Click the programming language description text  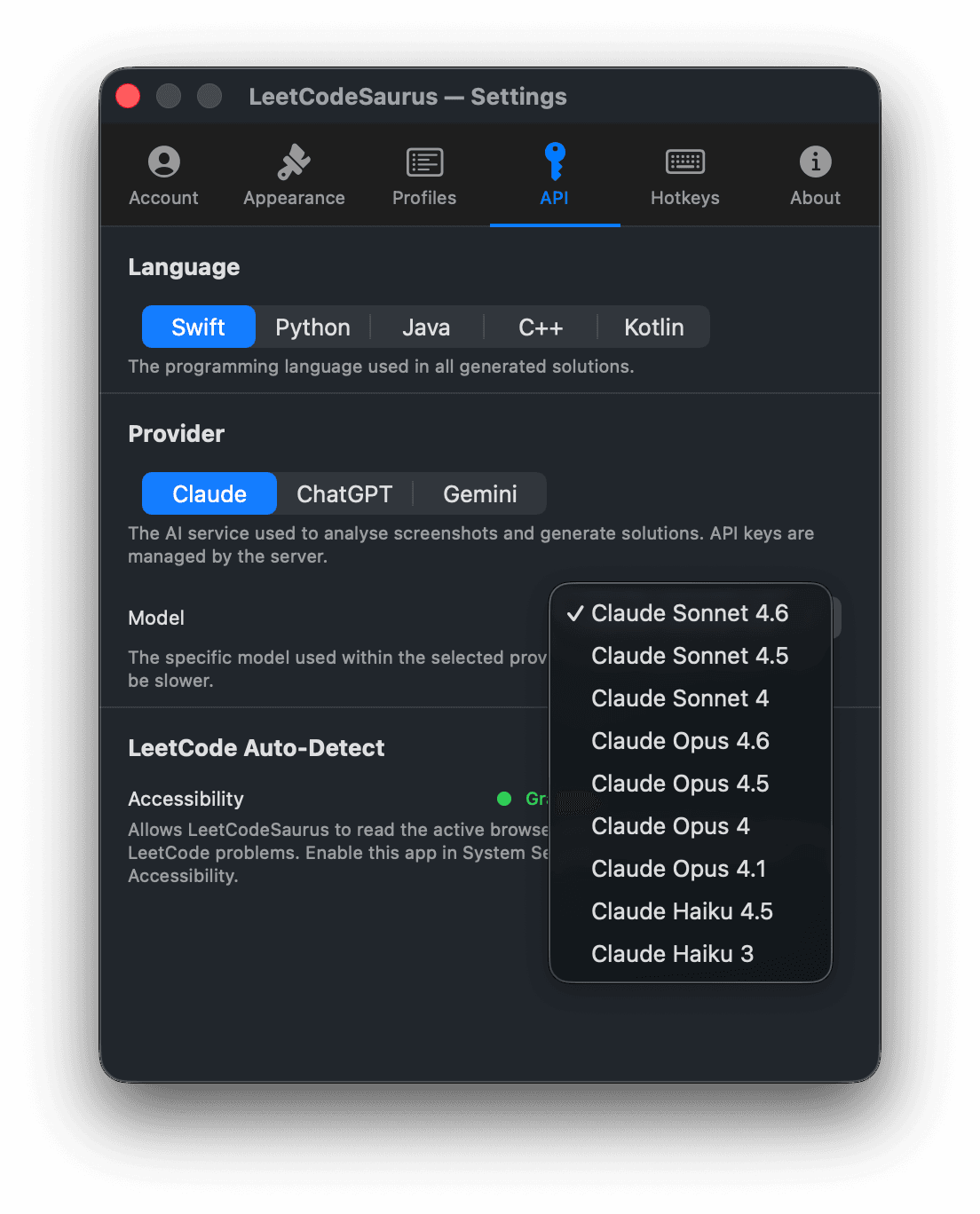pyautogui.click(x=381, y=367)
